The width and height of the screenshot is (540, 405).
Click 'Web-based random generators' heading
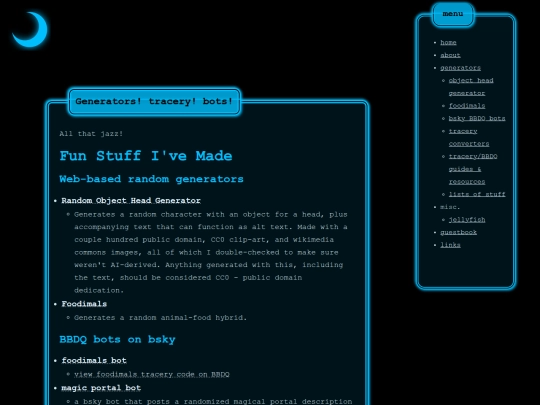click(x=151, y=179)
